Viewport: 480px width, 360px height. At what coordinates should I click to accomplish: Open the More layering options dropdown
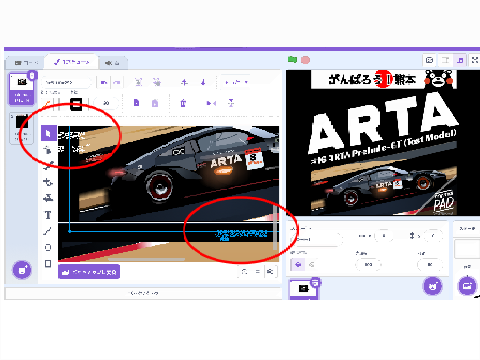[236, 82]
